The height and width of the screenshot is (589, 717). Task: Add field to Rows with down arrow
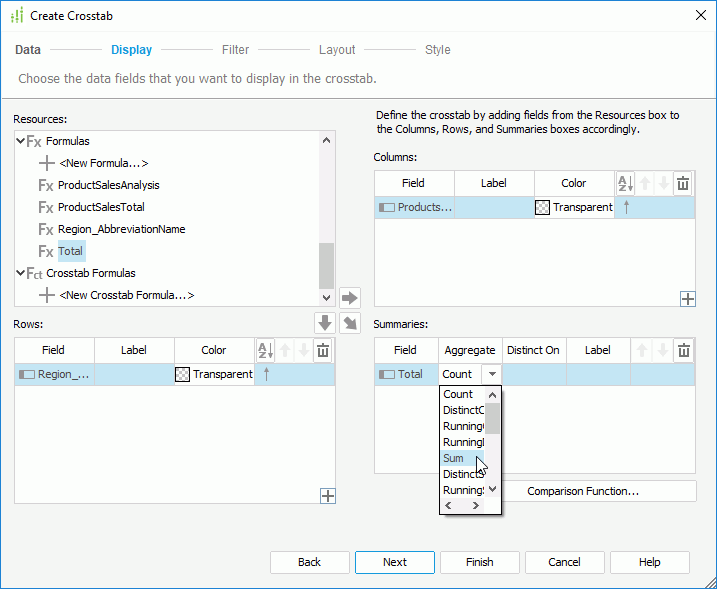[x=325, y=323]
